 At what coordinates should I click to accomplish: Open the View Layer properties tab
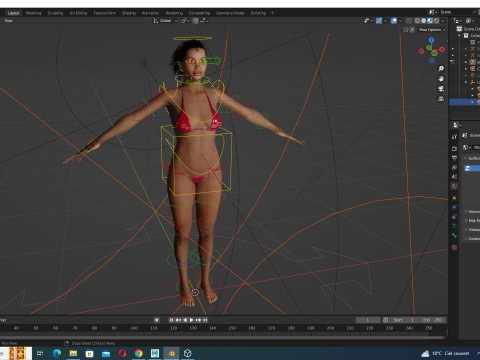[x=454, y=167]
